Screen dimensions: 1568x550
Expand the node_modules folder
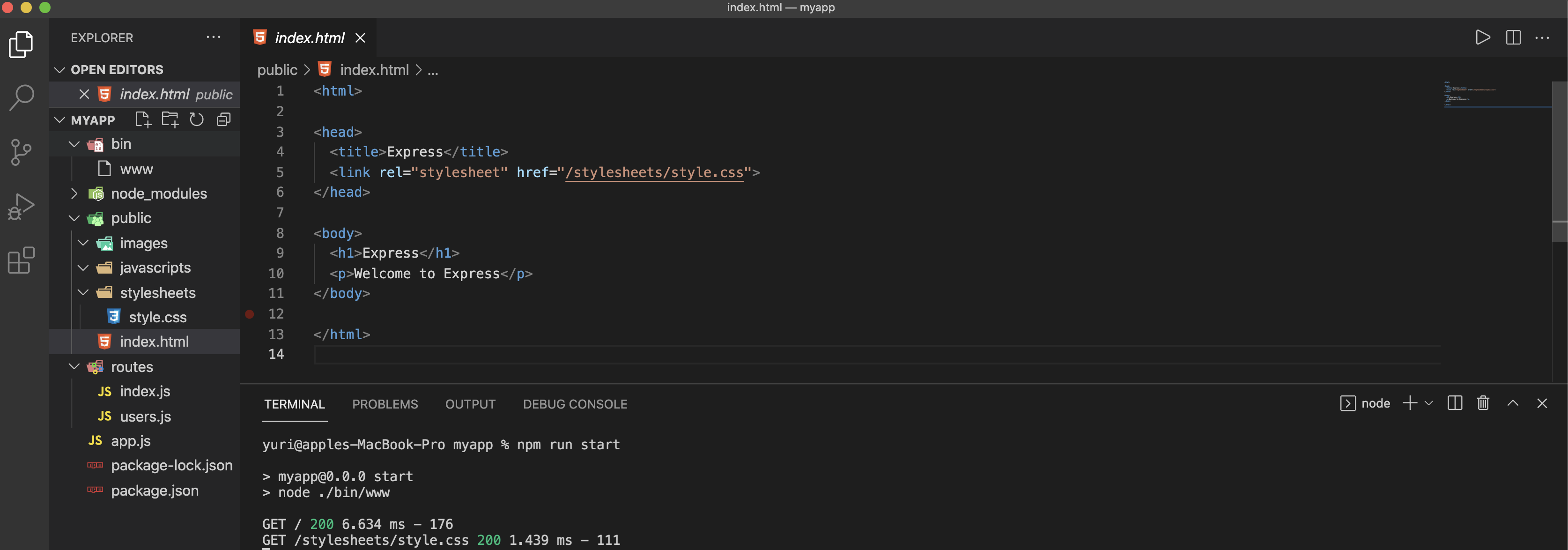pos(74,193)
